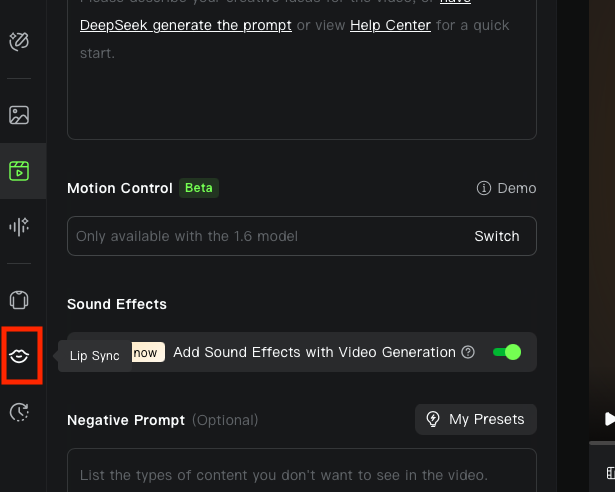Click the sound effects help question mark

coord(468,352)
